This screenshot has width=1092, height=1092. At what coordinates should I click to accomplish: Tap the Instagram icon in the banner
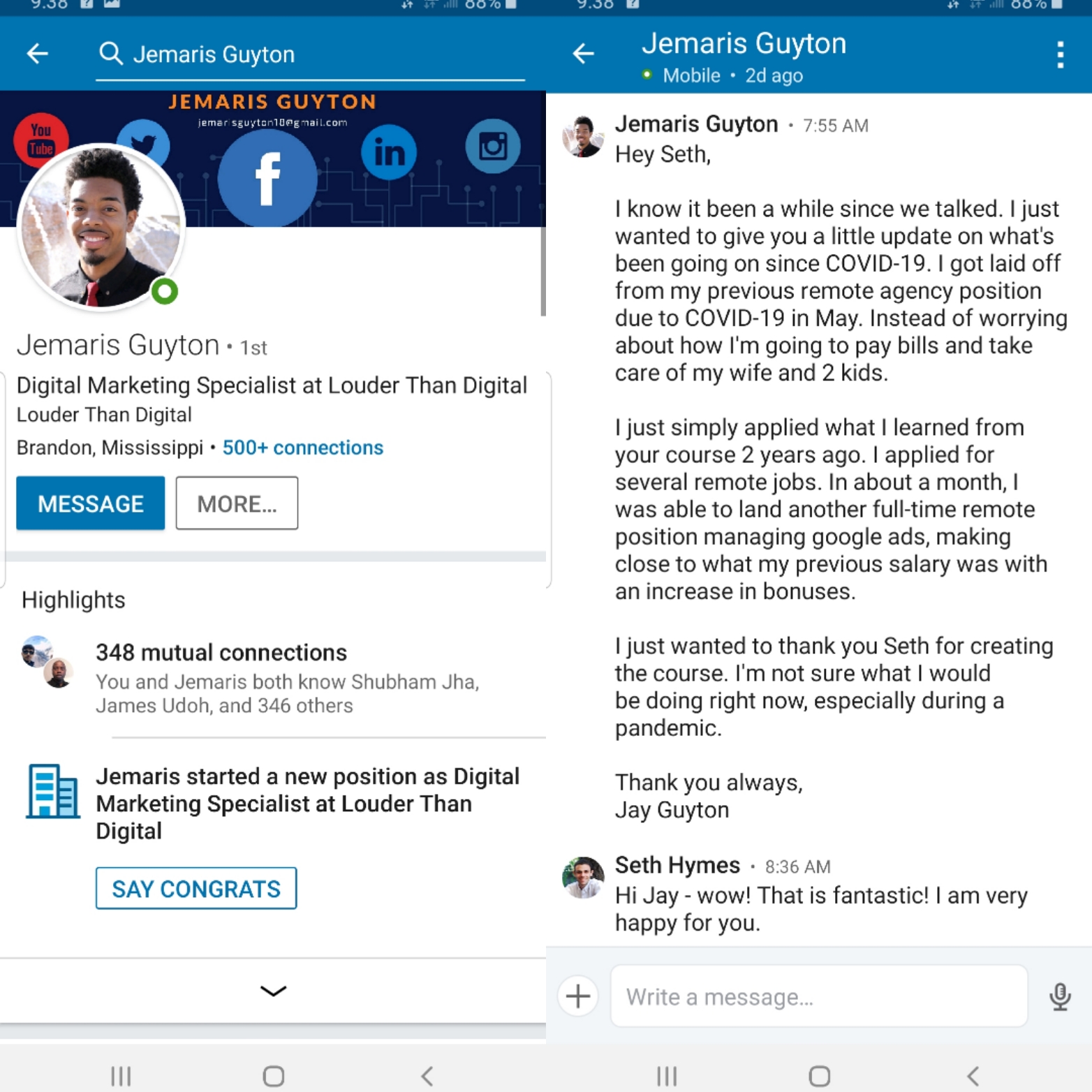click(493, 147)
